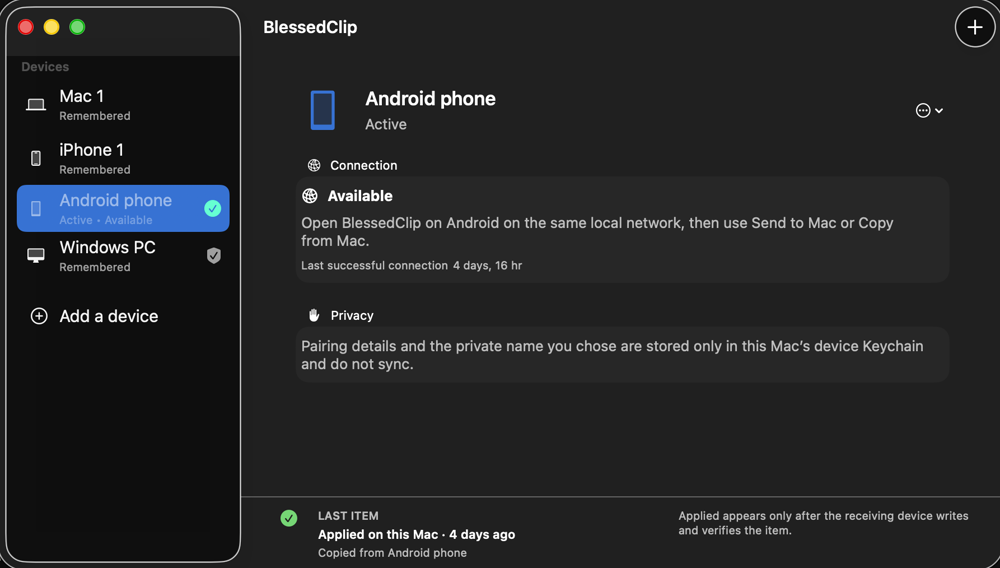Click the Devices sidebar heading
This screenshot has height=568, width=1000.
[x=45, y=67]
